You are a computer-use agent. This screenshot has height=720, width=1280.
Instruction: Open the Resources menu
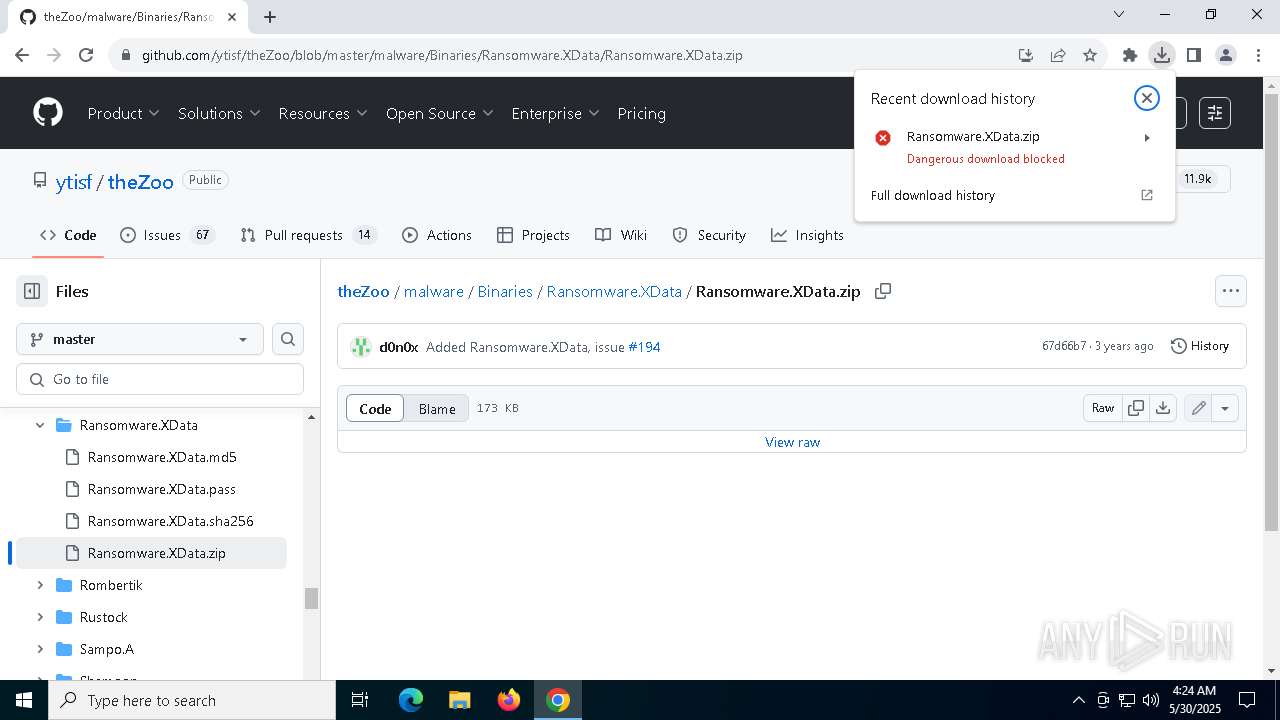323,113
